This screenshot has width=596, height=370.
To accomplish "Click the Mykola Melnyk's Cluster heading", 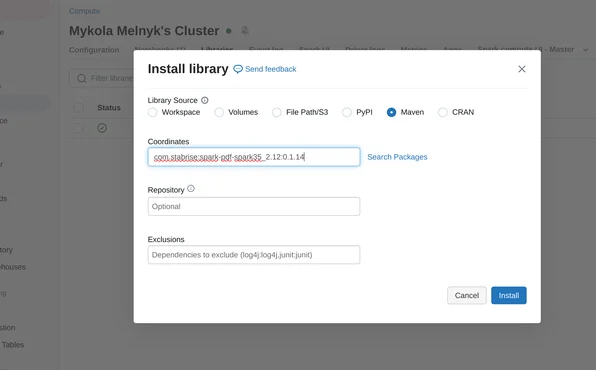I will [x=144, y=31].
